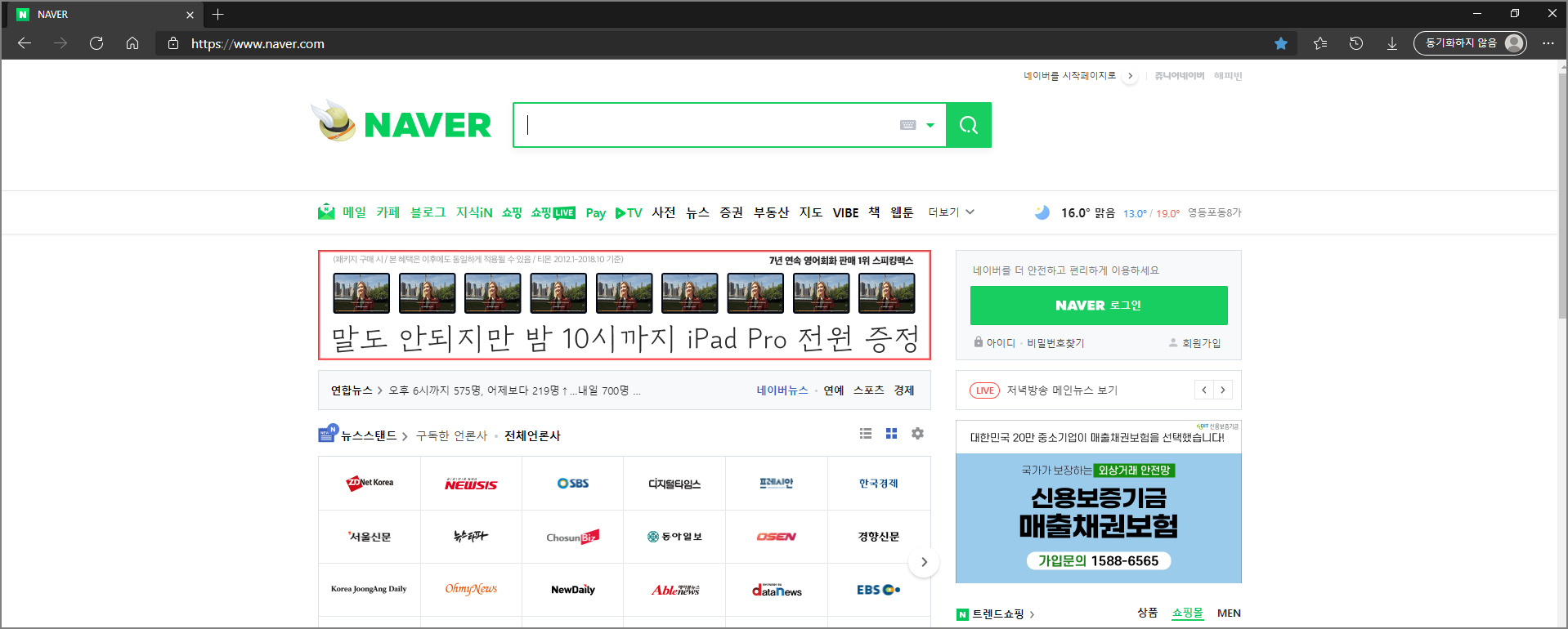The height and width of the screenshot is (629, 1568).
Task: Click the 뉴스스탠드 newsstand icon
Action: click(x=328, y=433)
